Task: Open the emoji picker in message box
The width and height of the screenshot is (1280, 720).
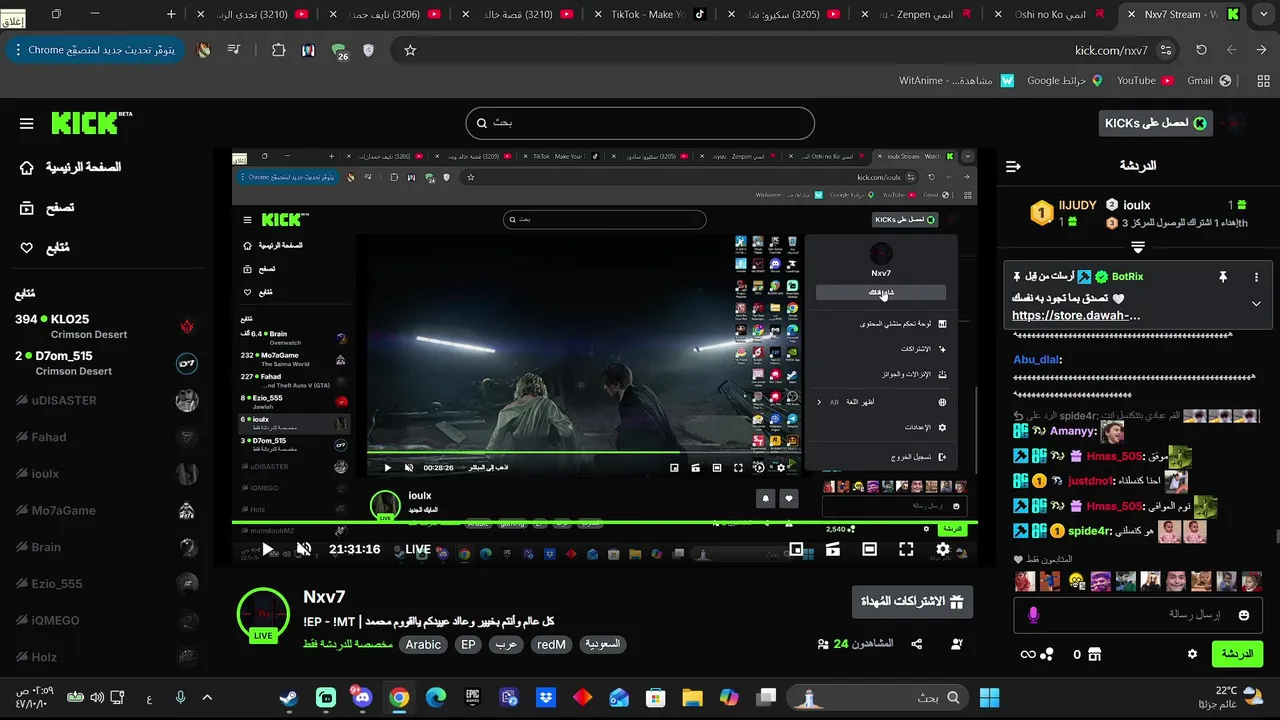Action: [x=1244, y=615]
